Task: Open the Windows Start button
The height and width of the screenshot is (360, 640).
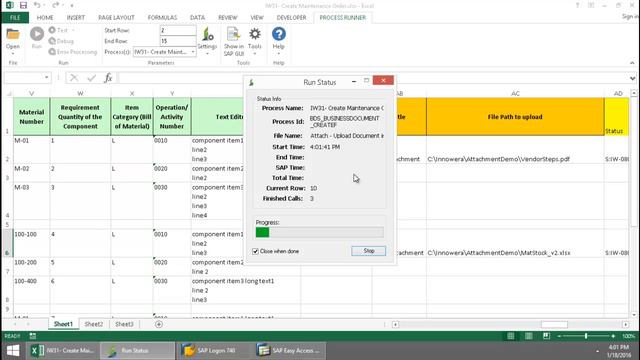Action: 13,351
